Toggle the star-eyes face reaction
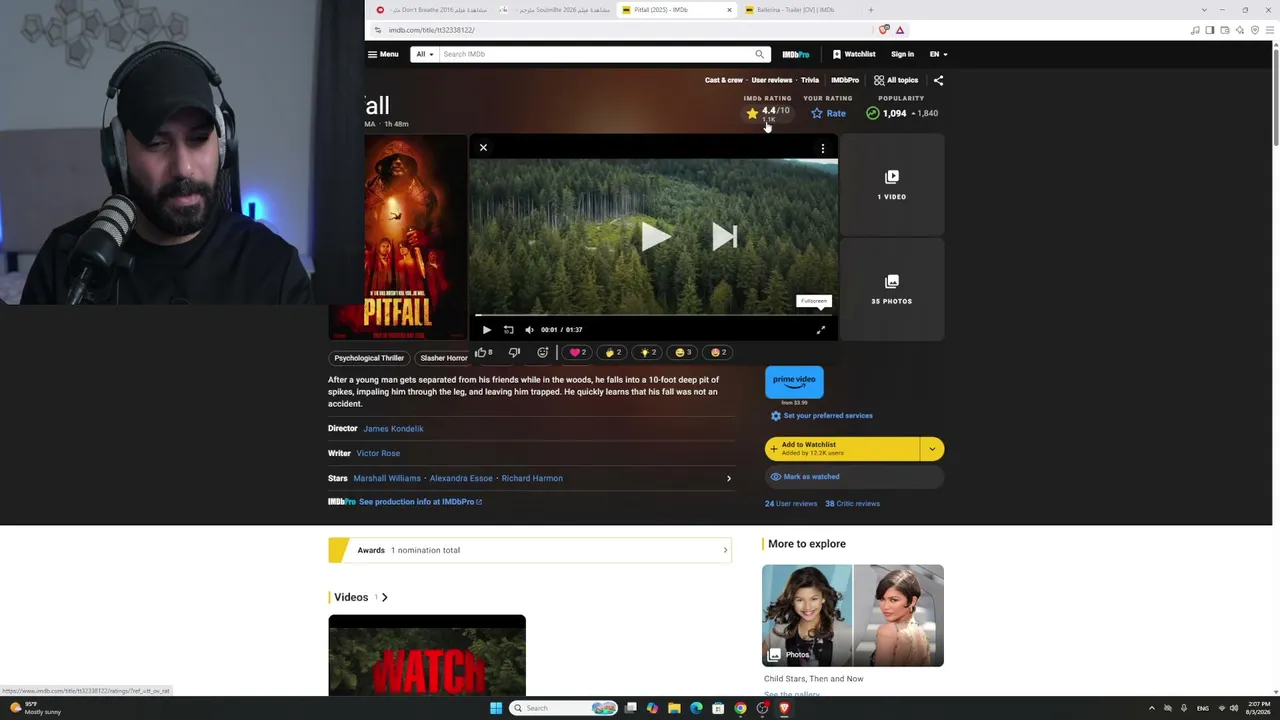1280x720 pixels. click(718, 352)
